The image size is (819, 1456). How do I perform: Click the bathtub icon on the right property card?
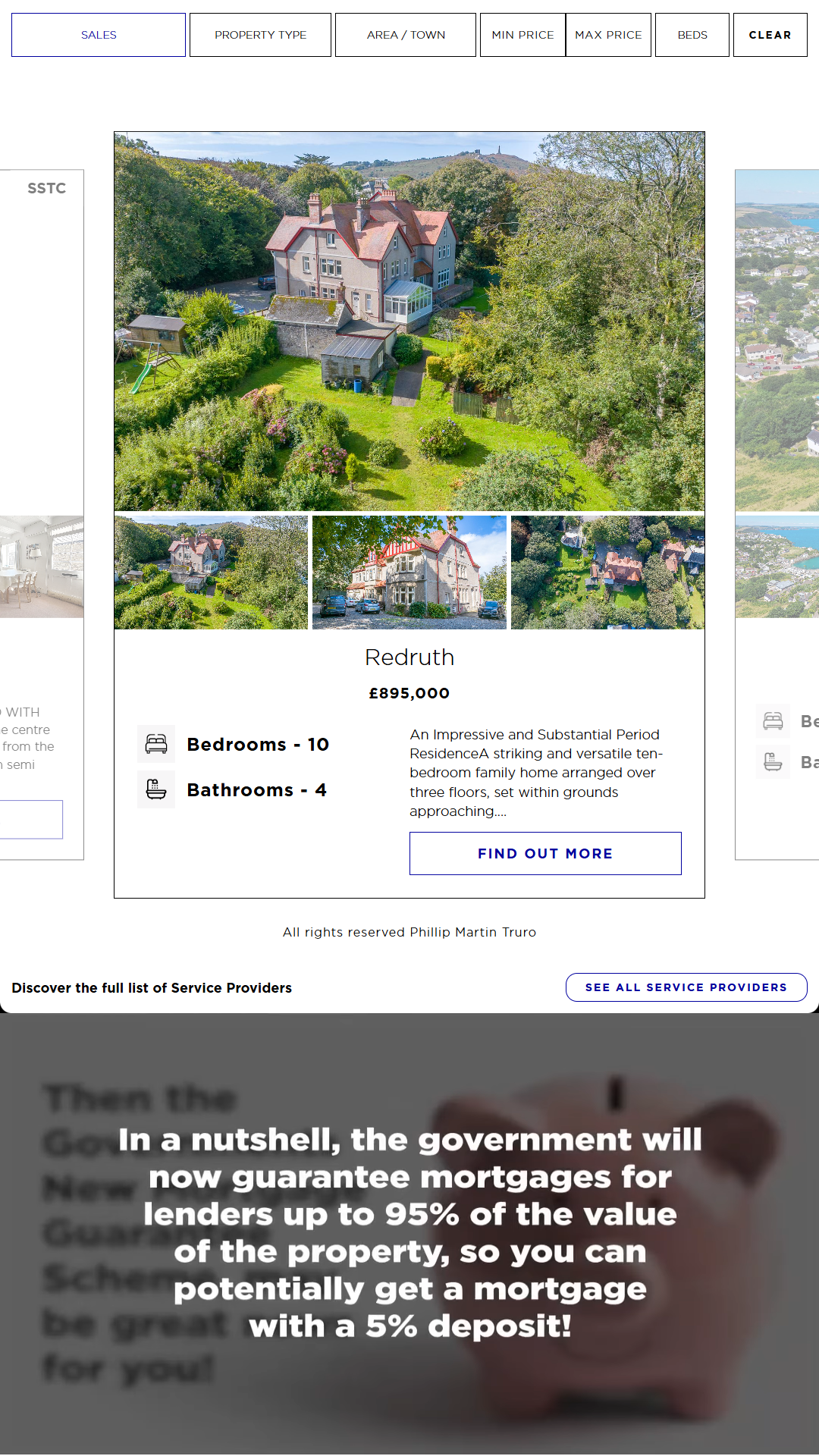tap(773, 761)
